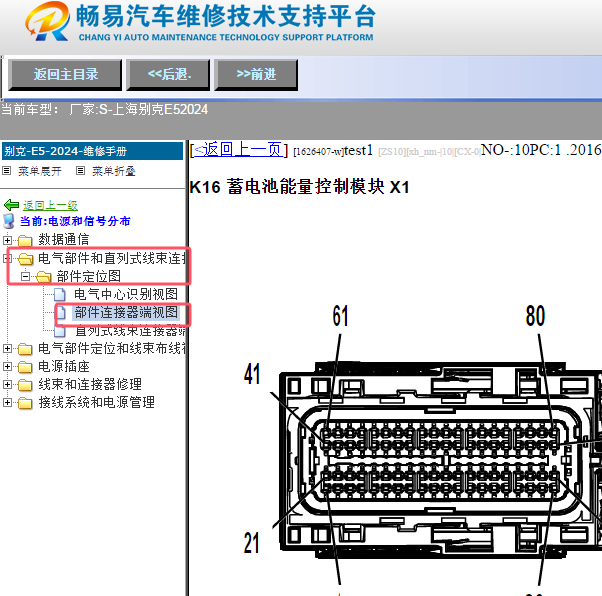Click the 电气中心识别视图 document icon
Screen dimensions: 602x596
coord(60,295)
